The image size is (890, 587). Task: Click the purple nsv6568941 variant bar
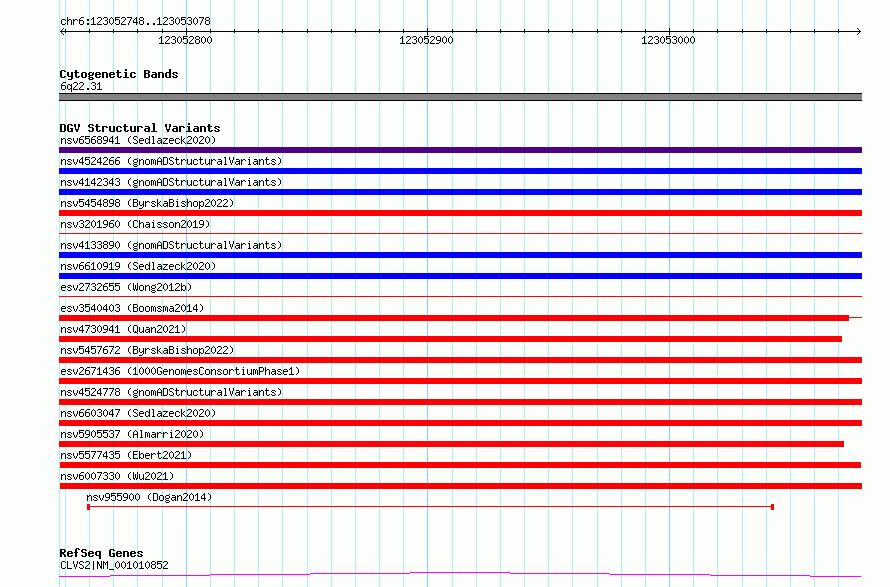(x=460, y=150)
